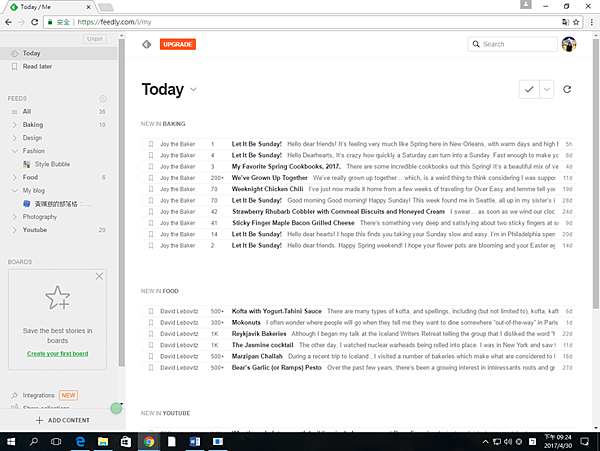Click the Feedly logo icon beside Upgrade

pyautogui.click(x=147, y=44)
